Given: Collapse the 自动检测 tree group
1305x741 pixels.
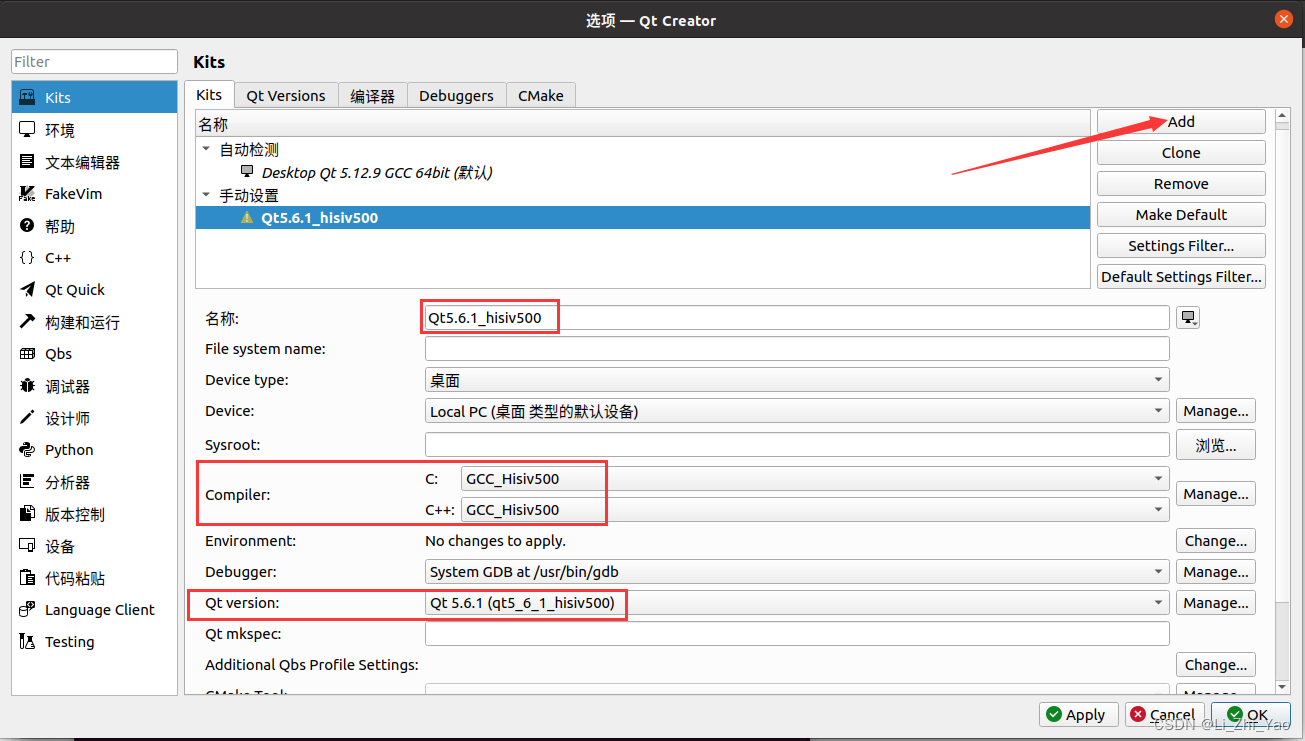Looking at the screenshot, I should 207,149.
